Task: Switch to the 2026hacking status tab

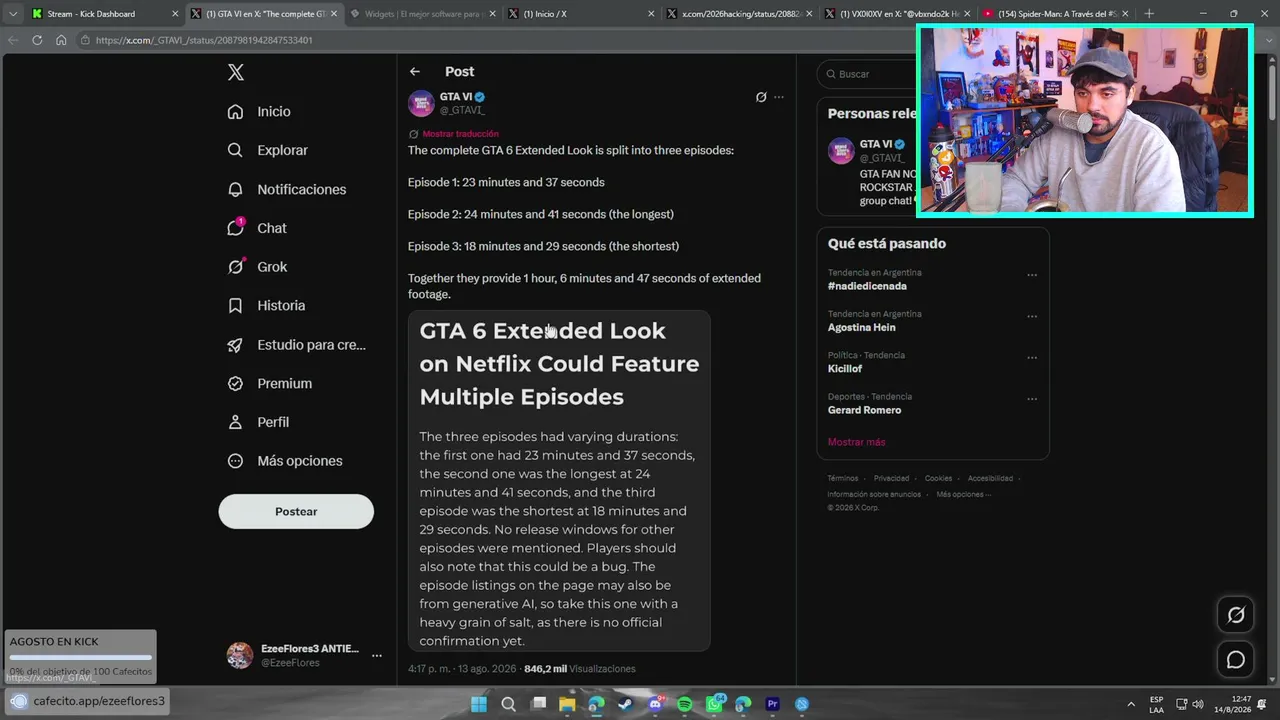Action: [x=741, y=14]
